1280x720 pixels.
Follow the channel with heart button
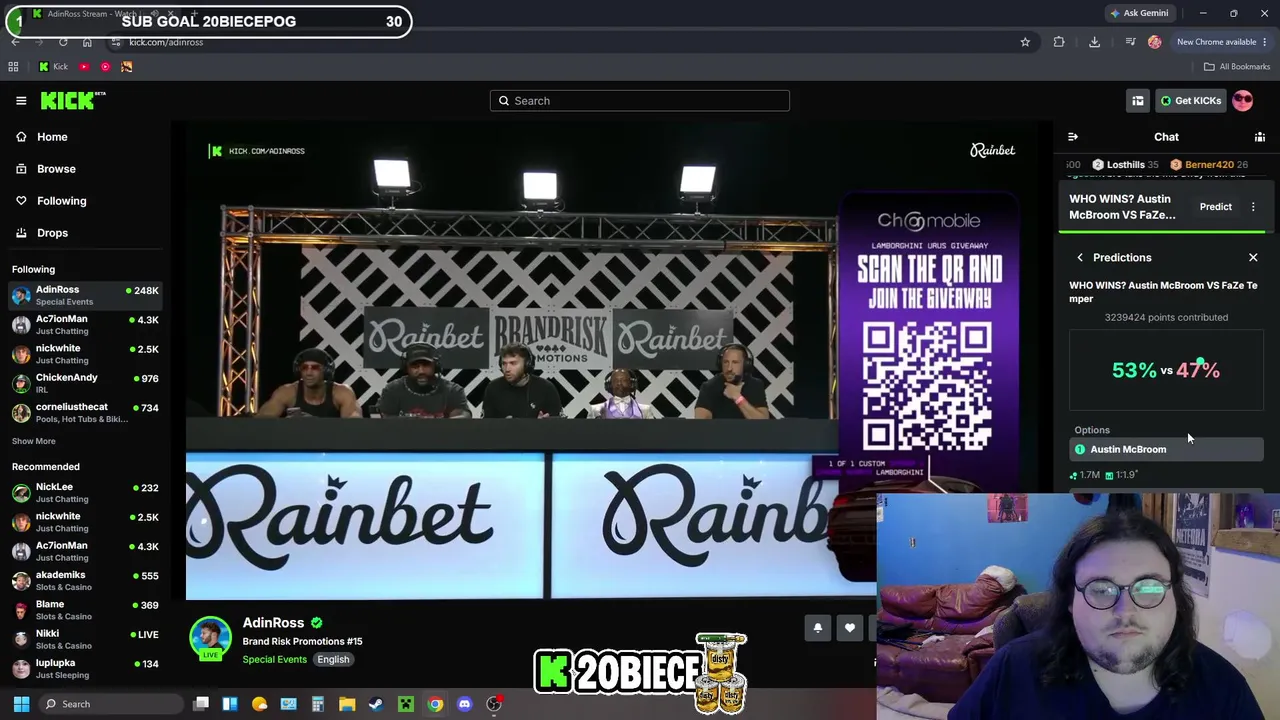[x=850, y=628]
